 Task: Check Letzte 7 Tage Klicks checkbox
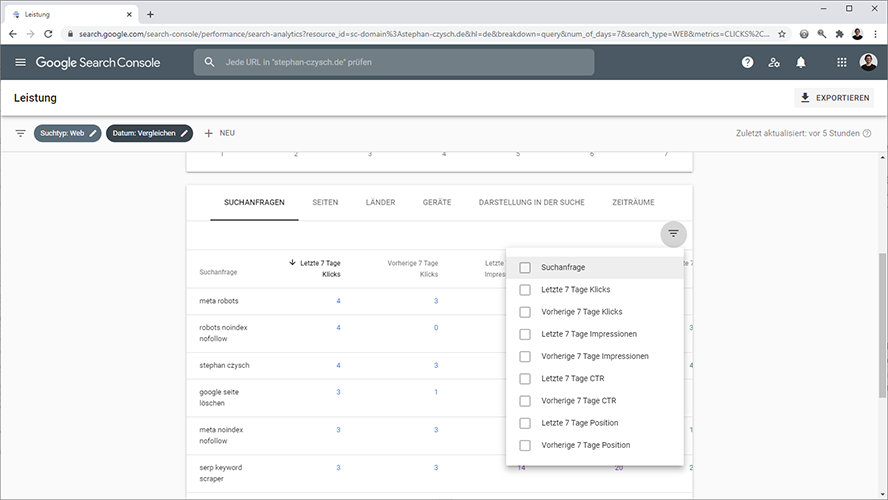pyautogui.click(x=525, y=290)
